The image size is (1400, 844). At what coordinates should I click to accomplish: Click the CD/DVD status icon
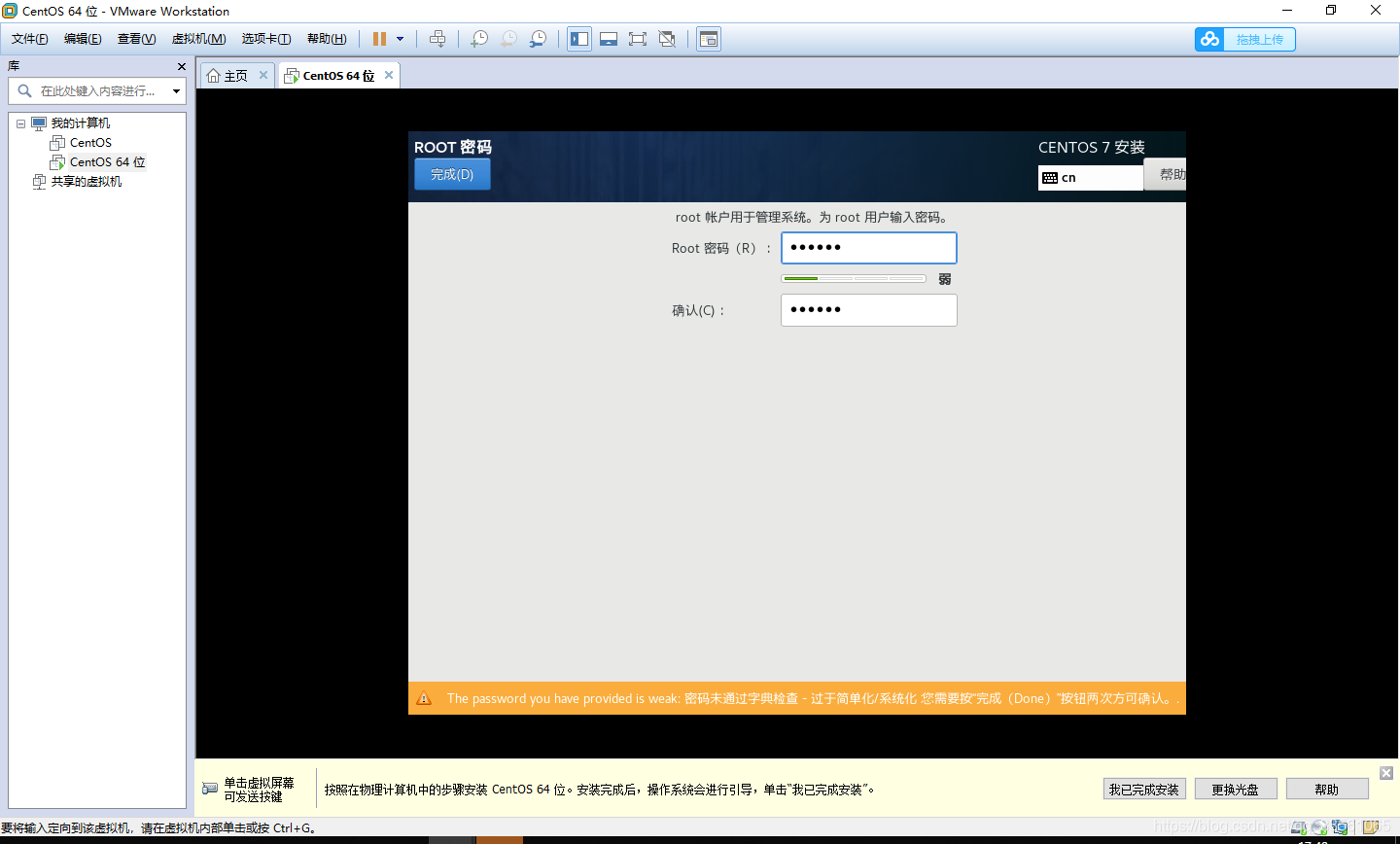[x=1319, y=827]
